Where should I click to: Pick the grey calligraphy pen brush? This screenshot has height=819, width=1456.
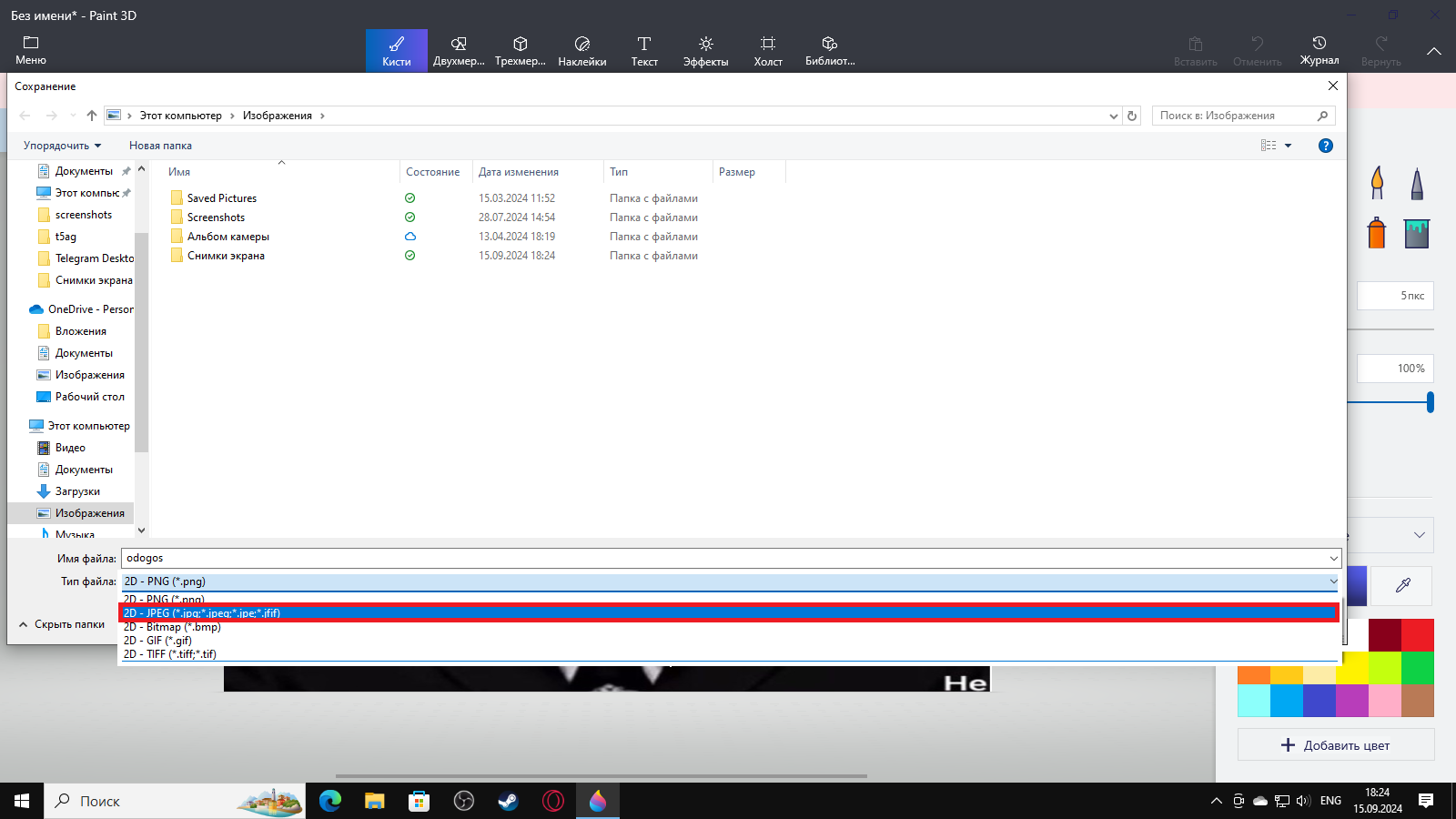pyautogui.click(x=1417, y=183)
